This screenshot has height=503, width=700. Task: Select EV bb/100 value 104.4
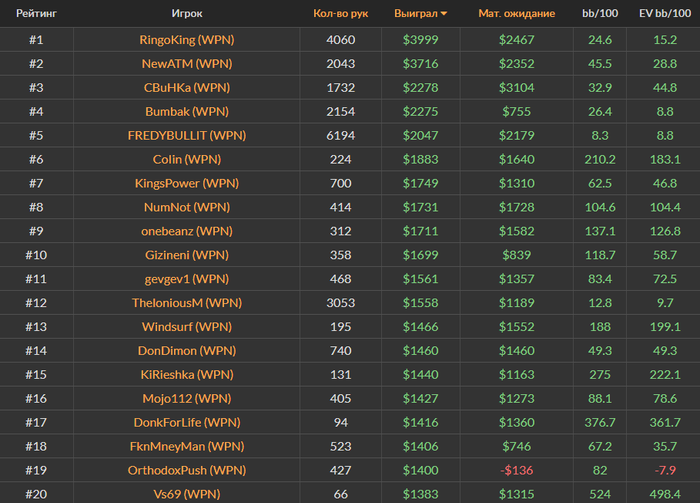[665, 207]
